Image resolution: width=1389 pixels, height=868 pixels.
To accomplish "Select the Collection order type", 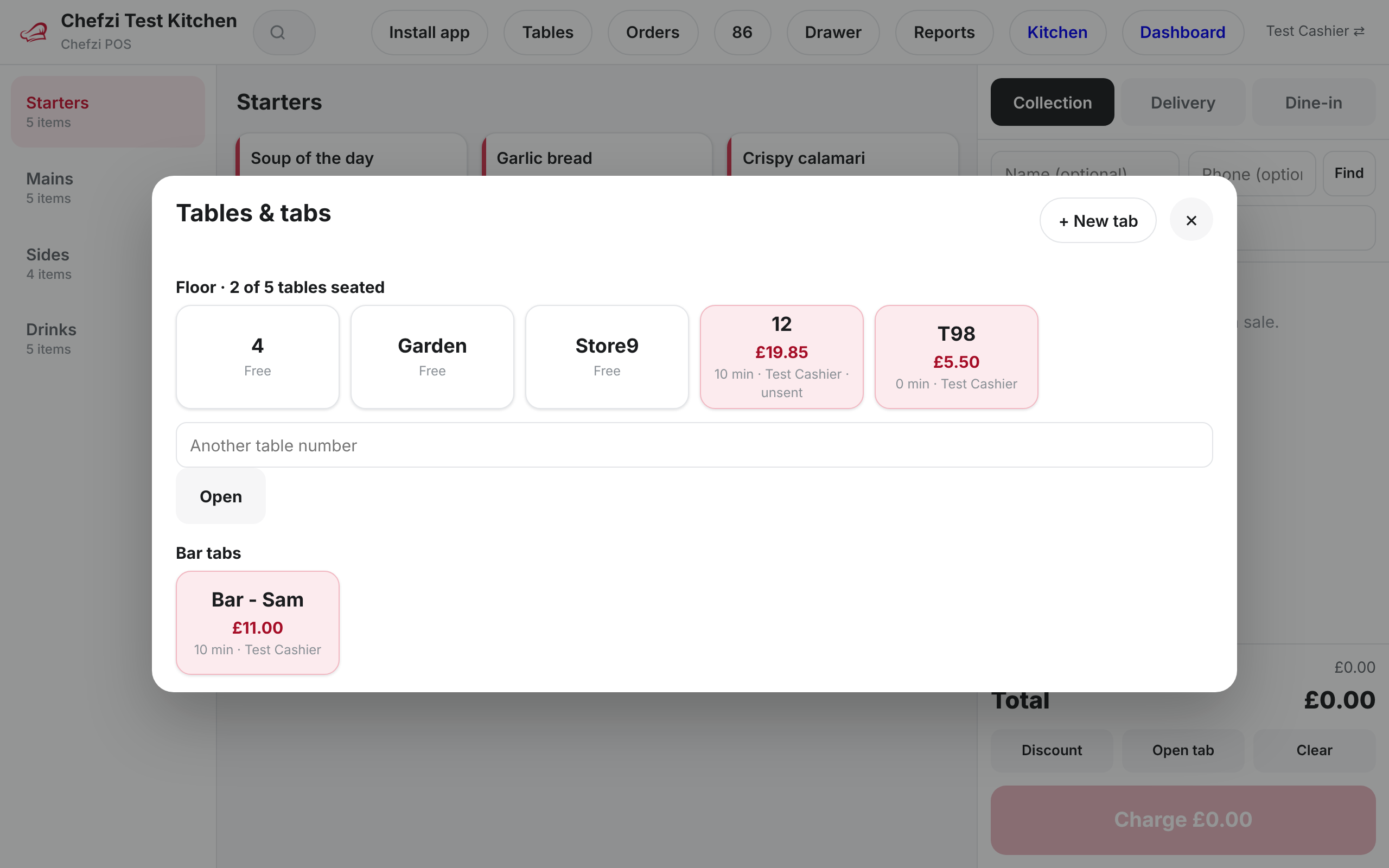I will [1052, 102].
